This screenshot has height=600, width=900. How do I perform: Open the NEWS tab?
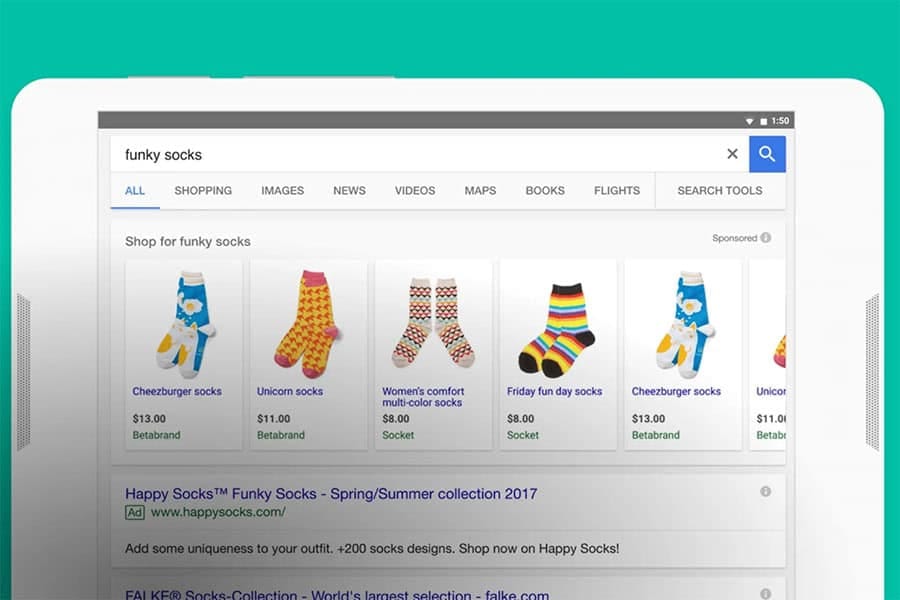[x=349, y=191]
